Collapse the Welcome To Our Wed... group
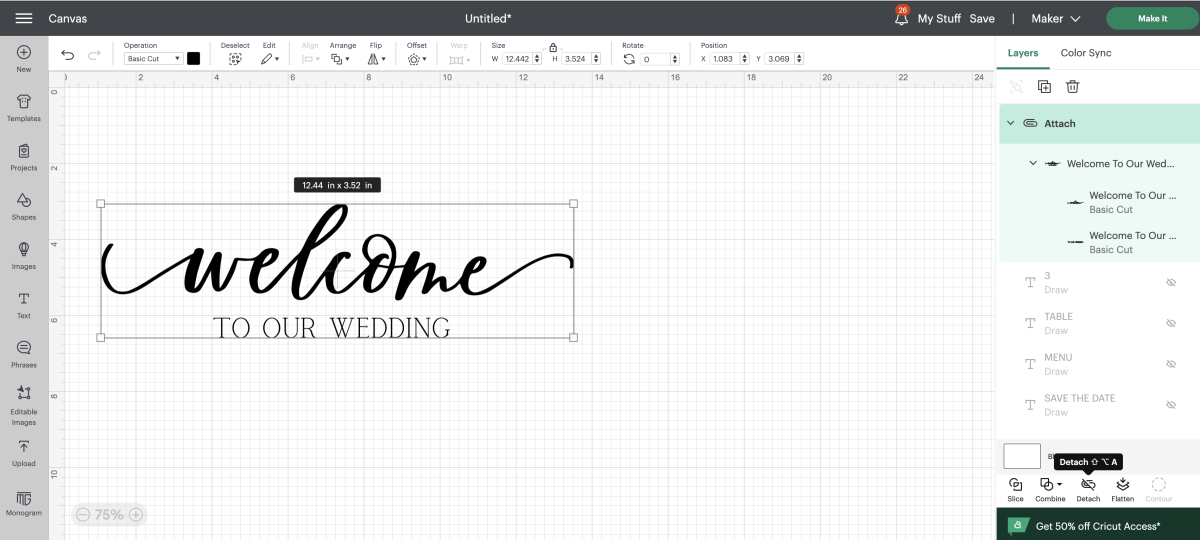The width and height of the screenshot is (1200, 540). click(1033, 163)
